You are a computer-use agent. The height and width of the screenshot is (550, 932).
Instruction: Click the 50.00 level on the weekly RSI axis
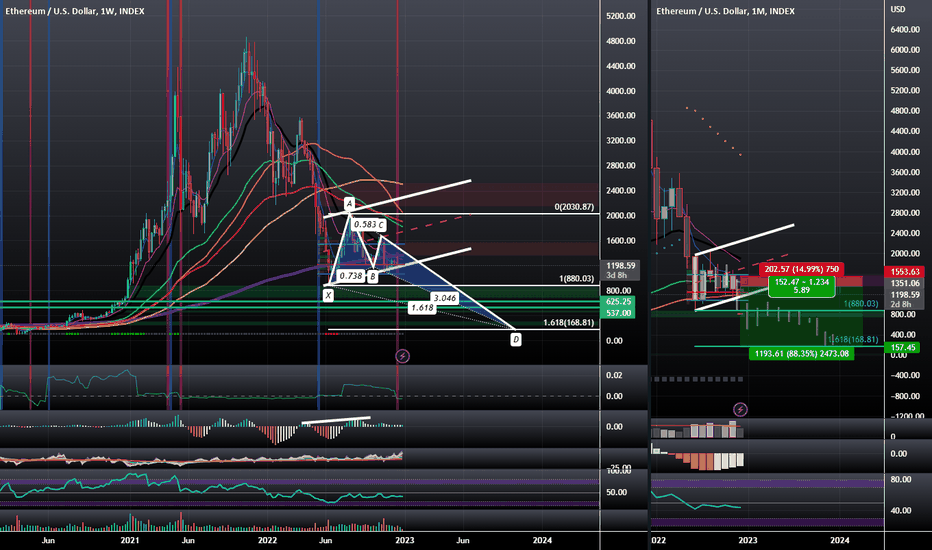click(616, 492)
